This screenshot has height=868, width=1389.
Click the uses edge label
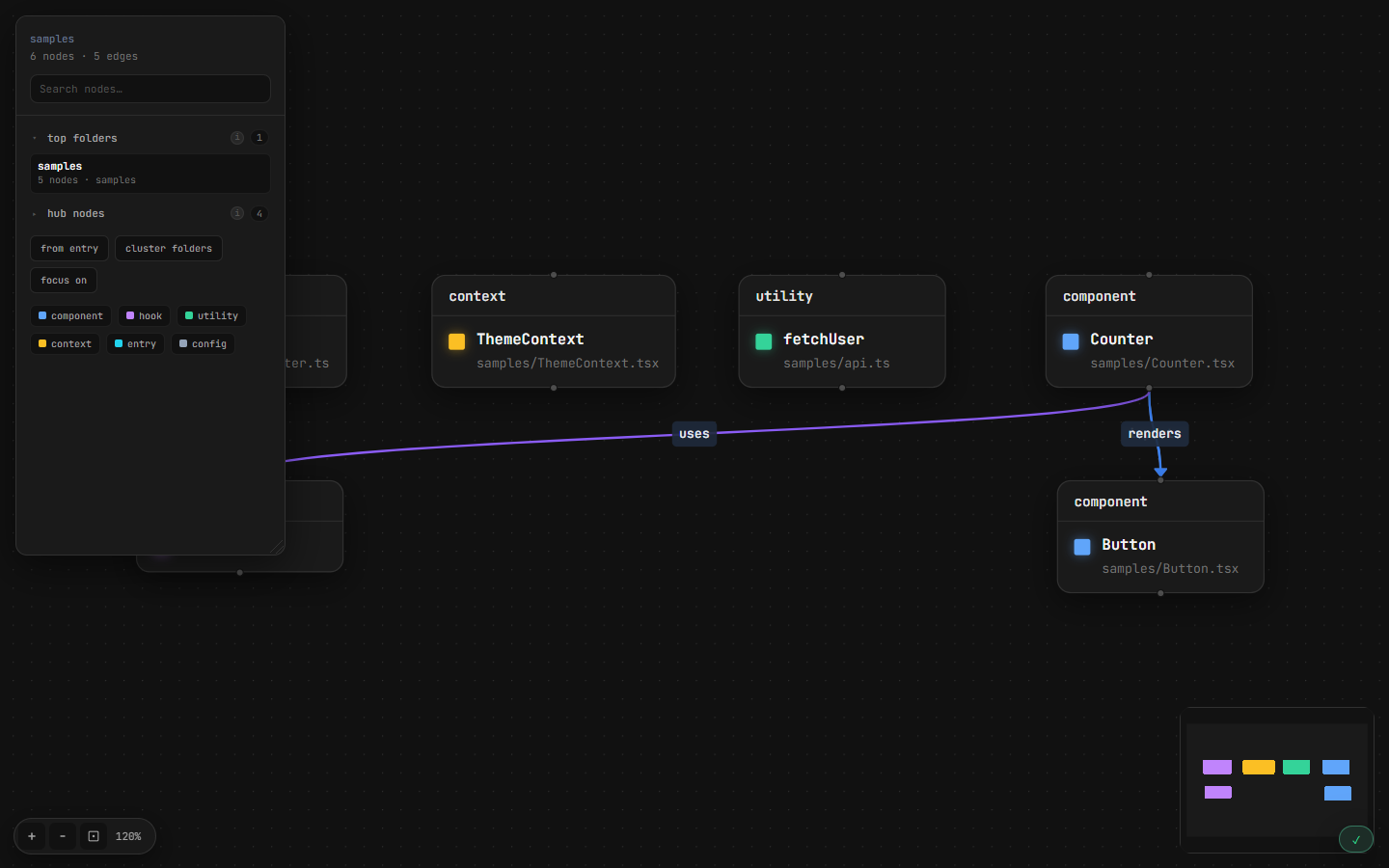click(x=694, y=434)
